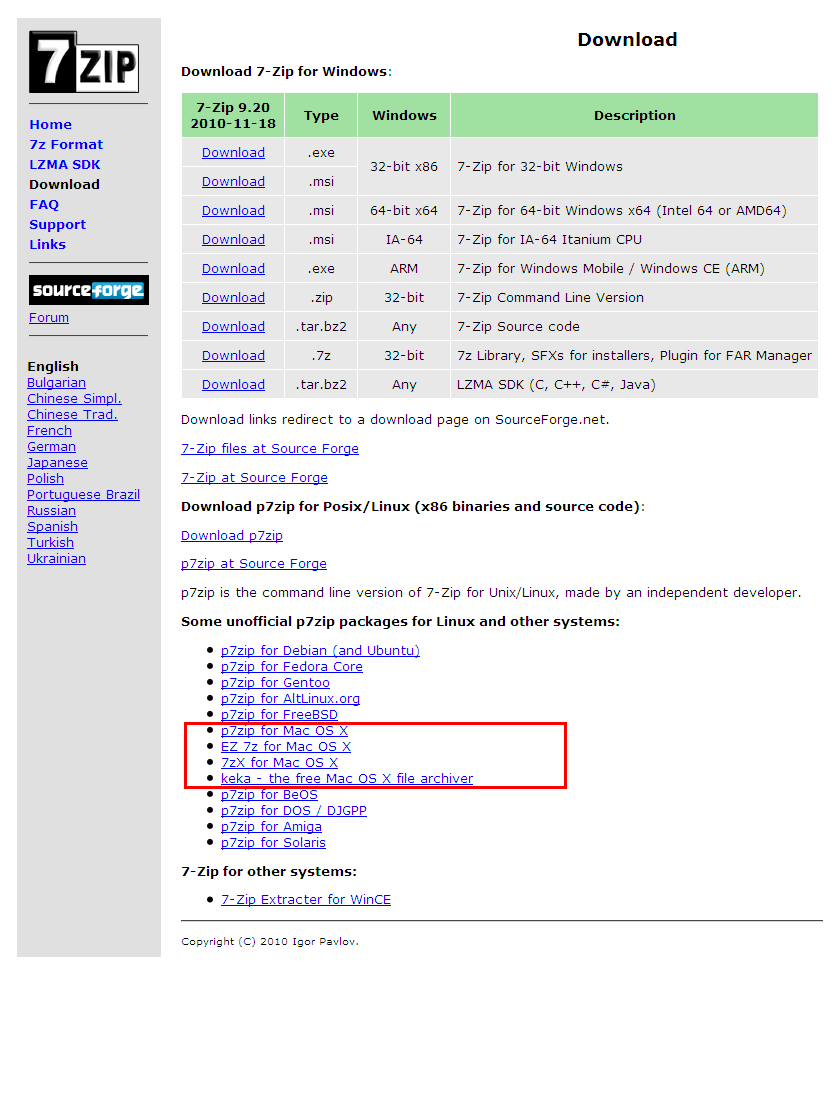This screenshot has height=1094, width=835.
Task: Switch language to Turkish
Action: 50,543
